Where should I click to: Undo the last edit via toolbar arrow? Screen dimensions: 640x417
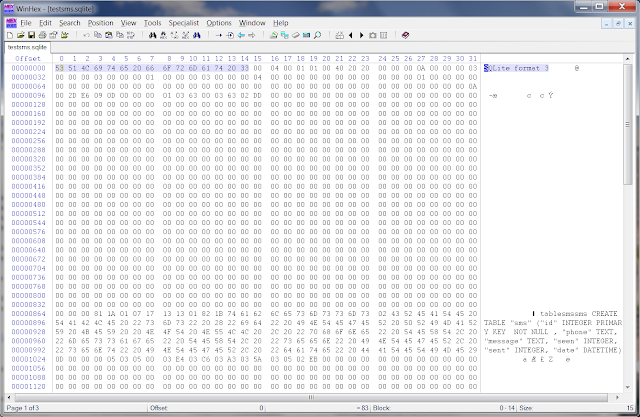(x=87, y=35)
